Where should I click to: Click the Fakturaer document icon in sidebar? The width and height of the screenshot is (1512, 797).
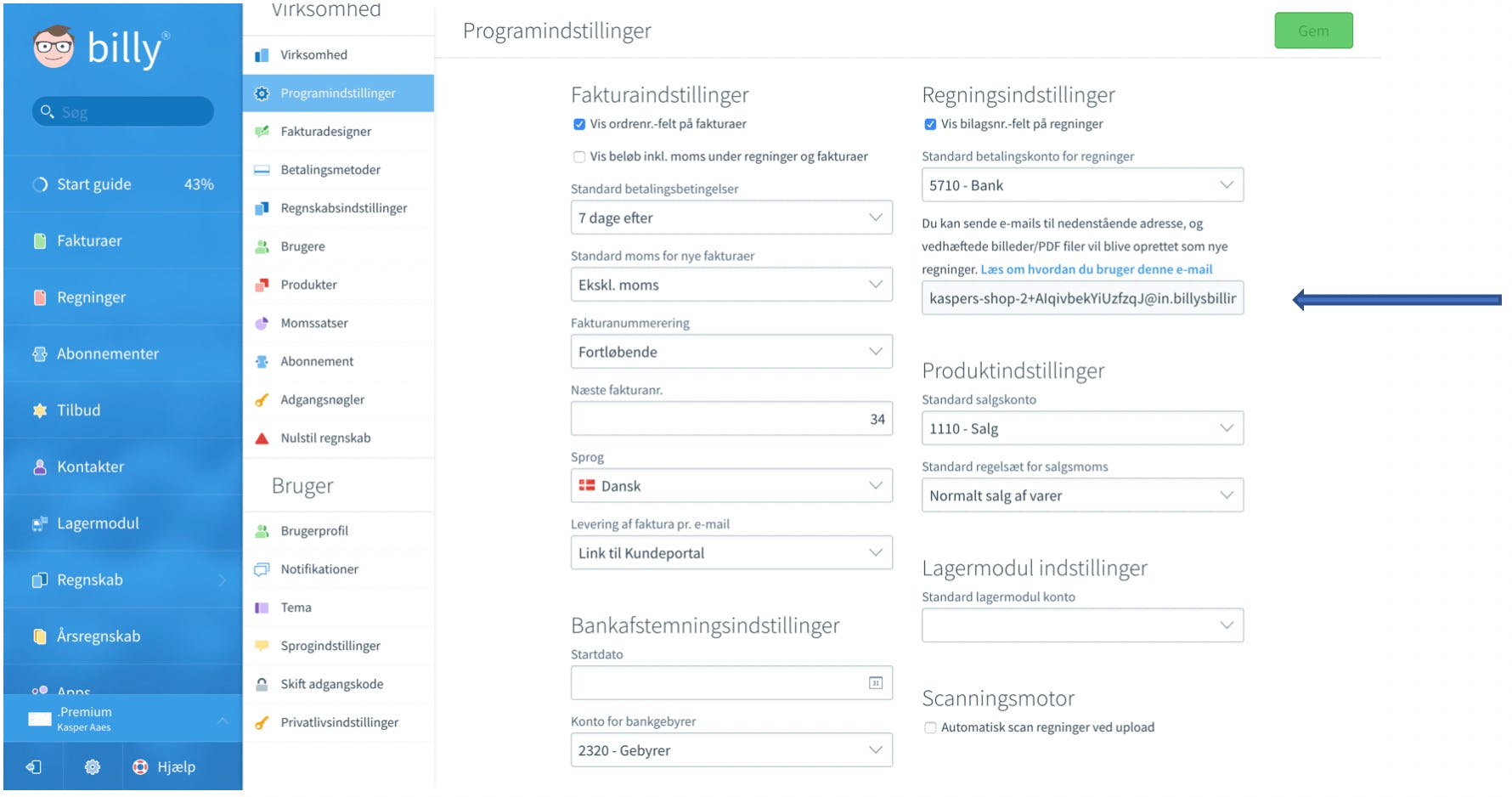39,241
